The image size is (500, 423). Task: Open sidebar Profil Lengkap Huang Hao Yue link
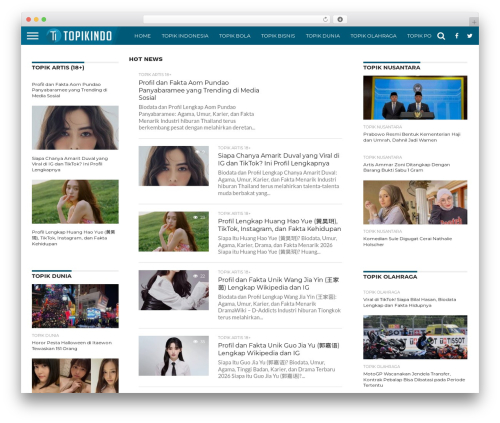click(73, 238)
